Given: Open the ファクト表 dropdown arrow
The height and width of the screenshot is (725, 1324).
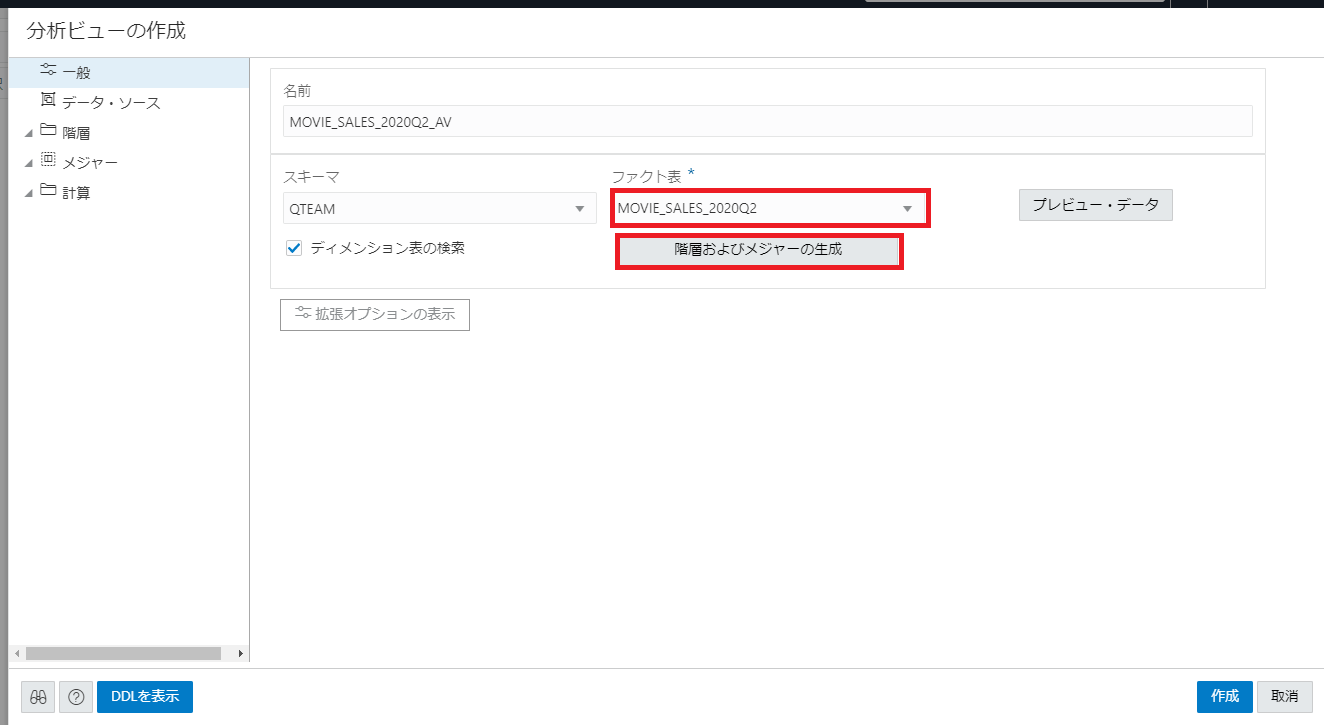Looking at the screenshot, I should pos(907,209).
